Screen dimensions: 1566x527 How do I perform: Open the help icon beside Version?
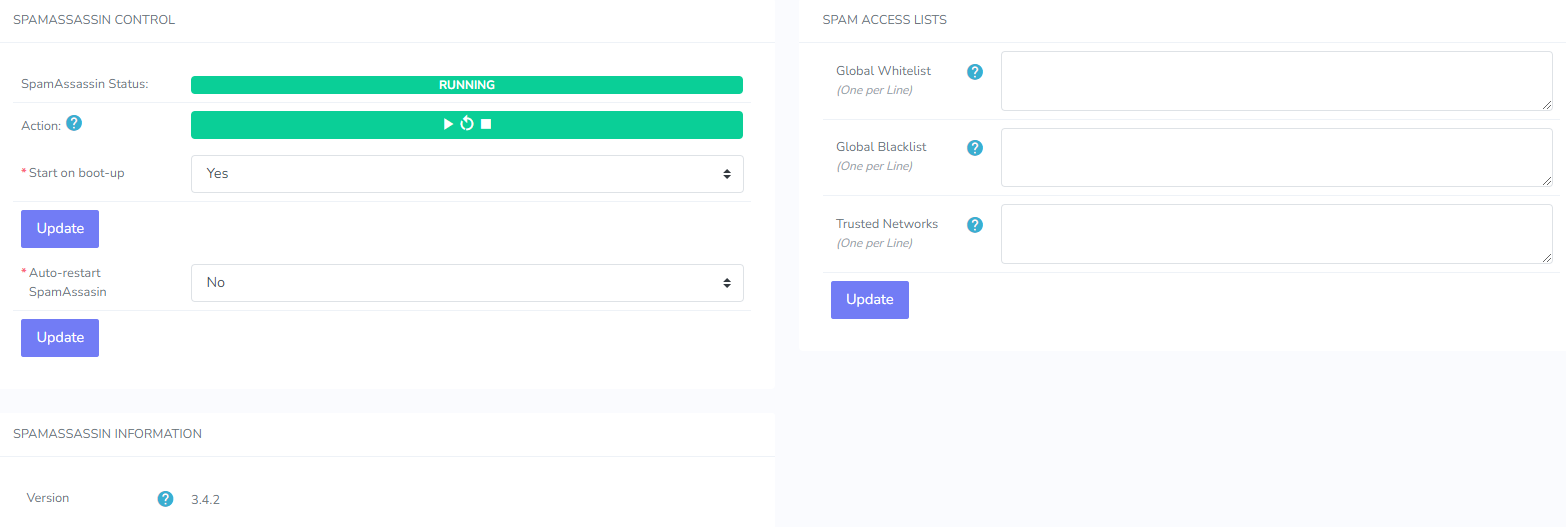(166, 499)
